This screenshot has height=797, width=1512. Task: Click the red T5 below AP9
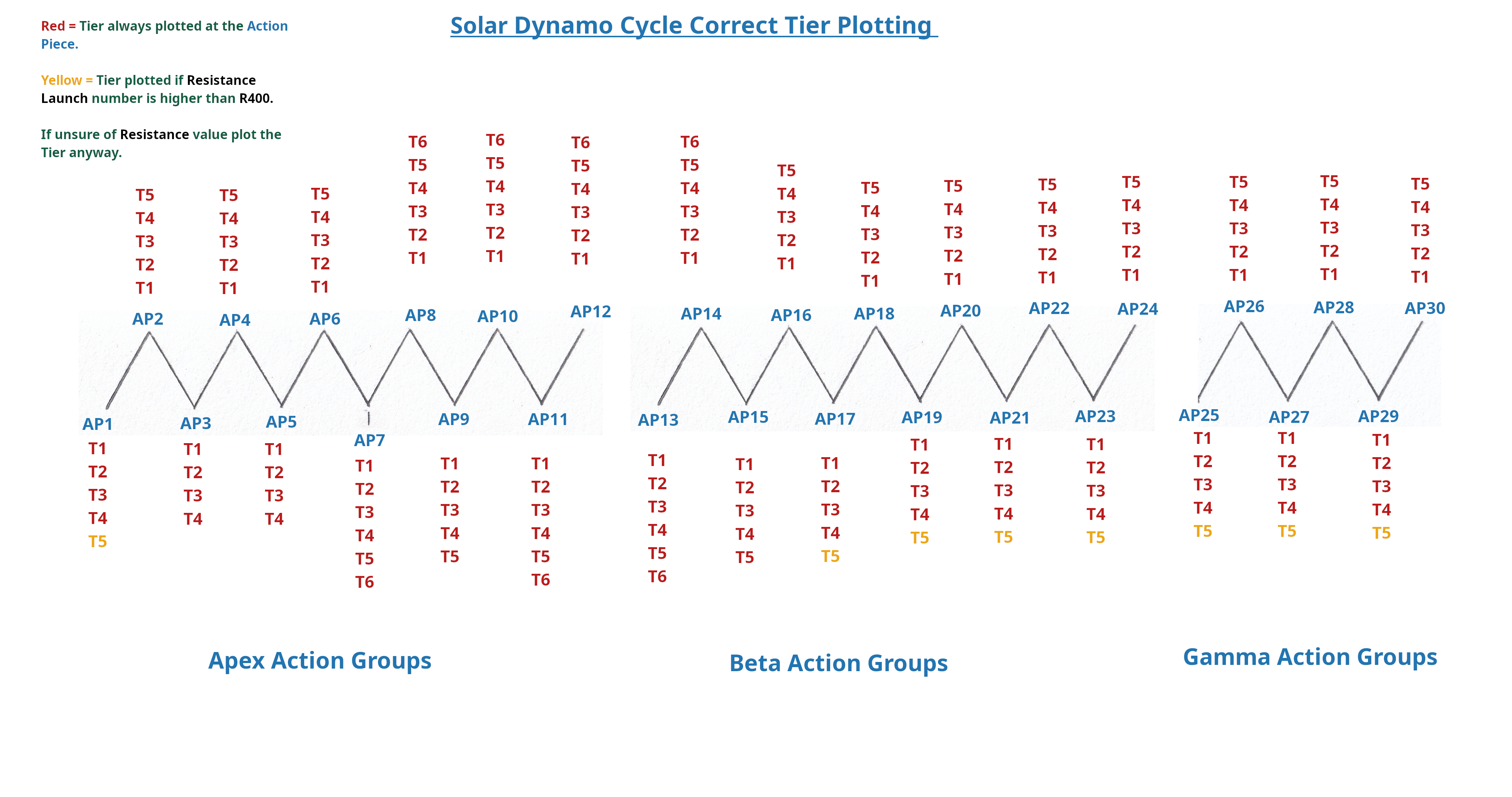[x=450, y=556]
